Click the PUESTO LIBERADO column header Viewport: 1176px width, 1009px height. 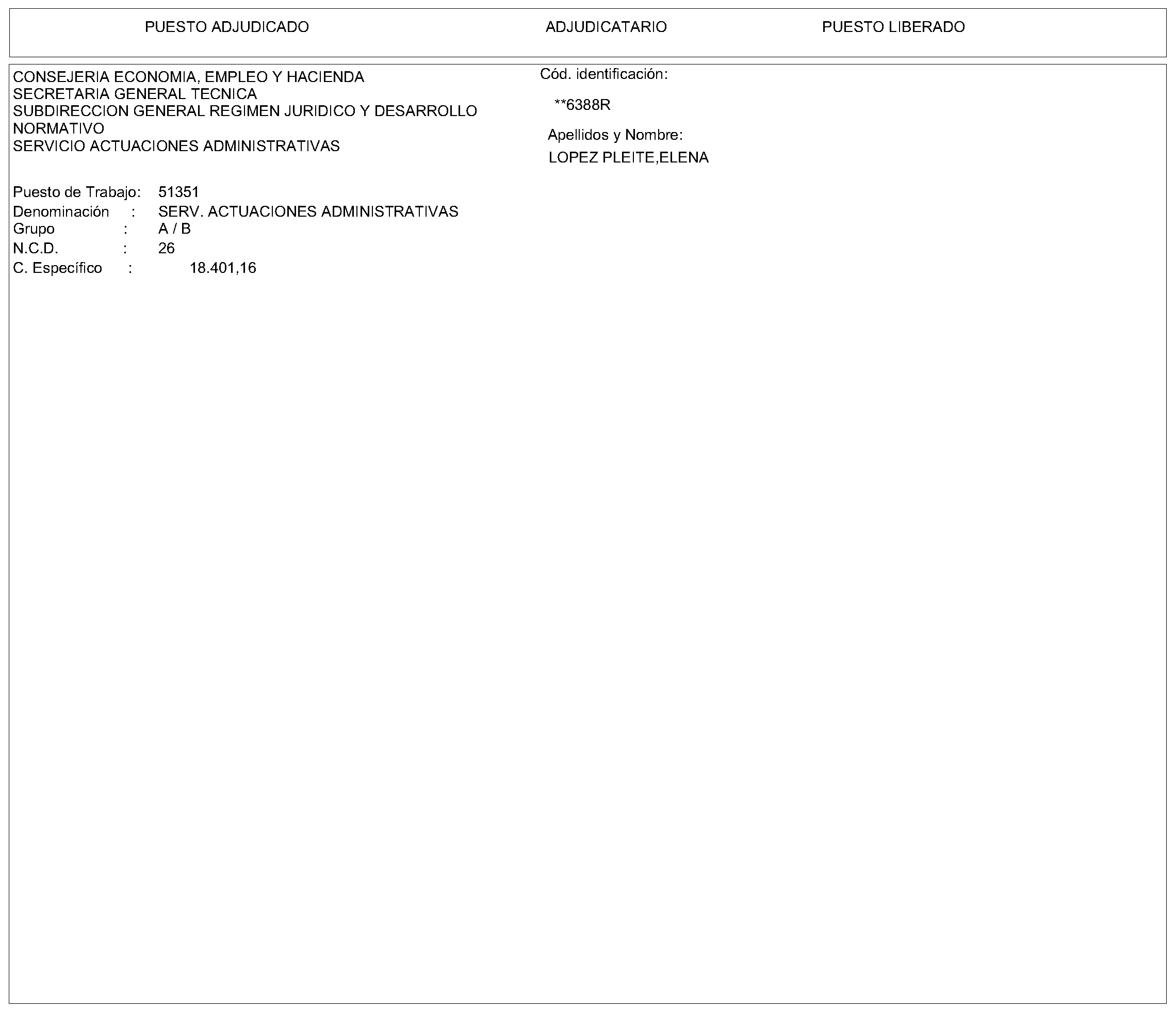(893, 27)
